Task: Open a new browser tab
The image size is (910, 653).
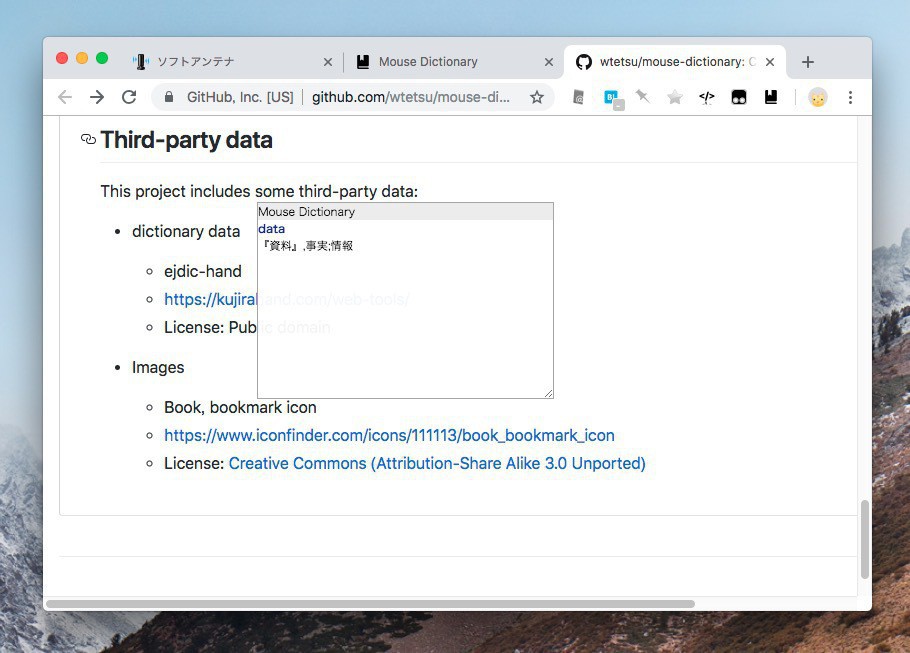Action: click(808, 62)
